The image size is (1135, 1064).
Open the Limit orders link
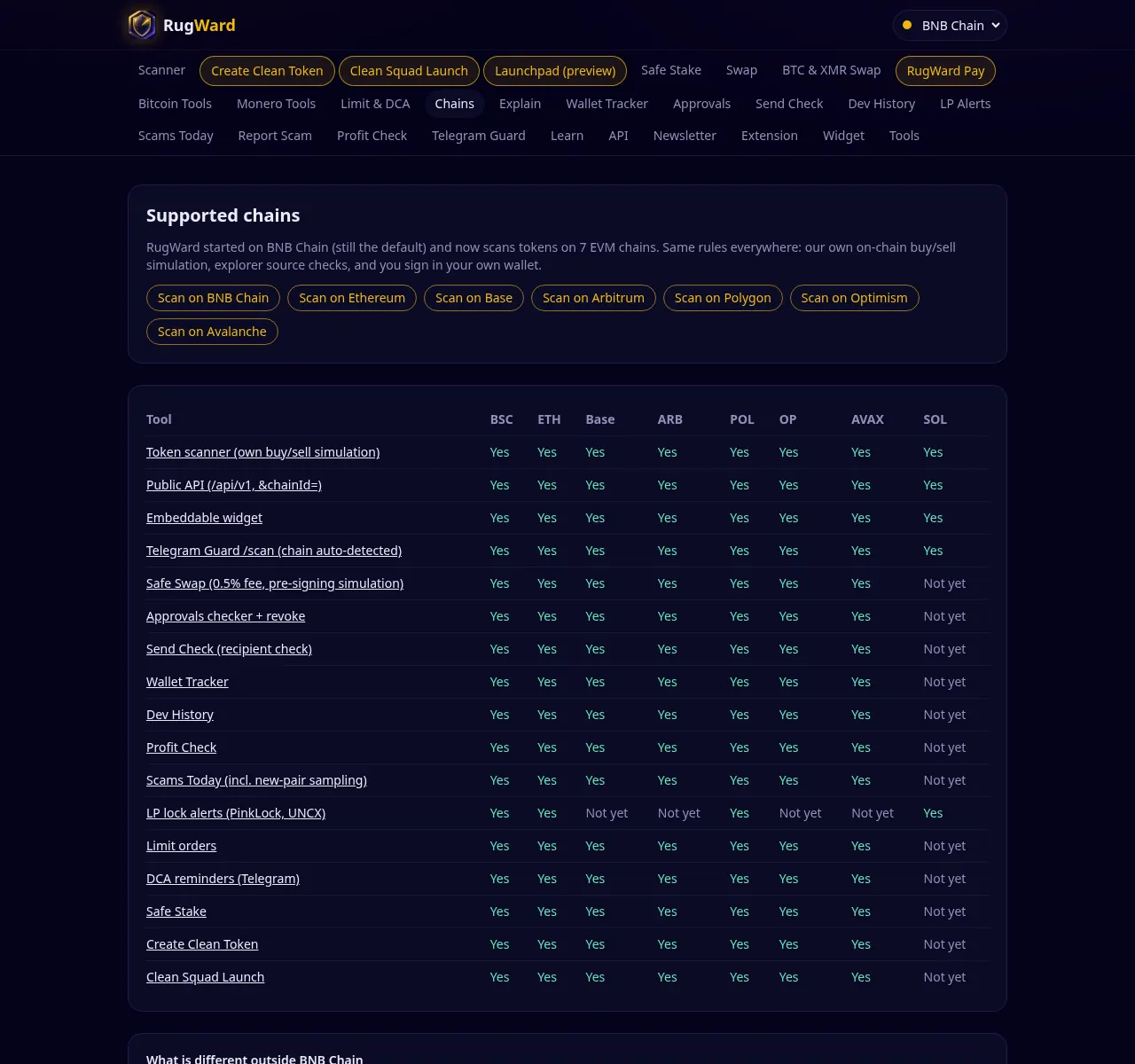point(181,846)
